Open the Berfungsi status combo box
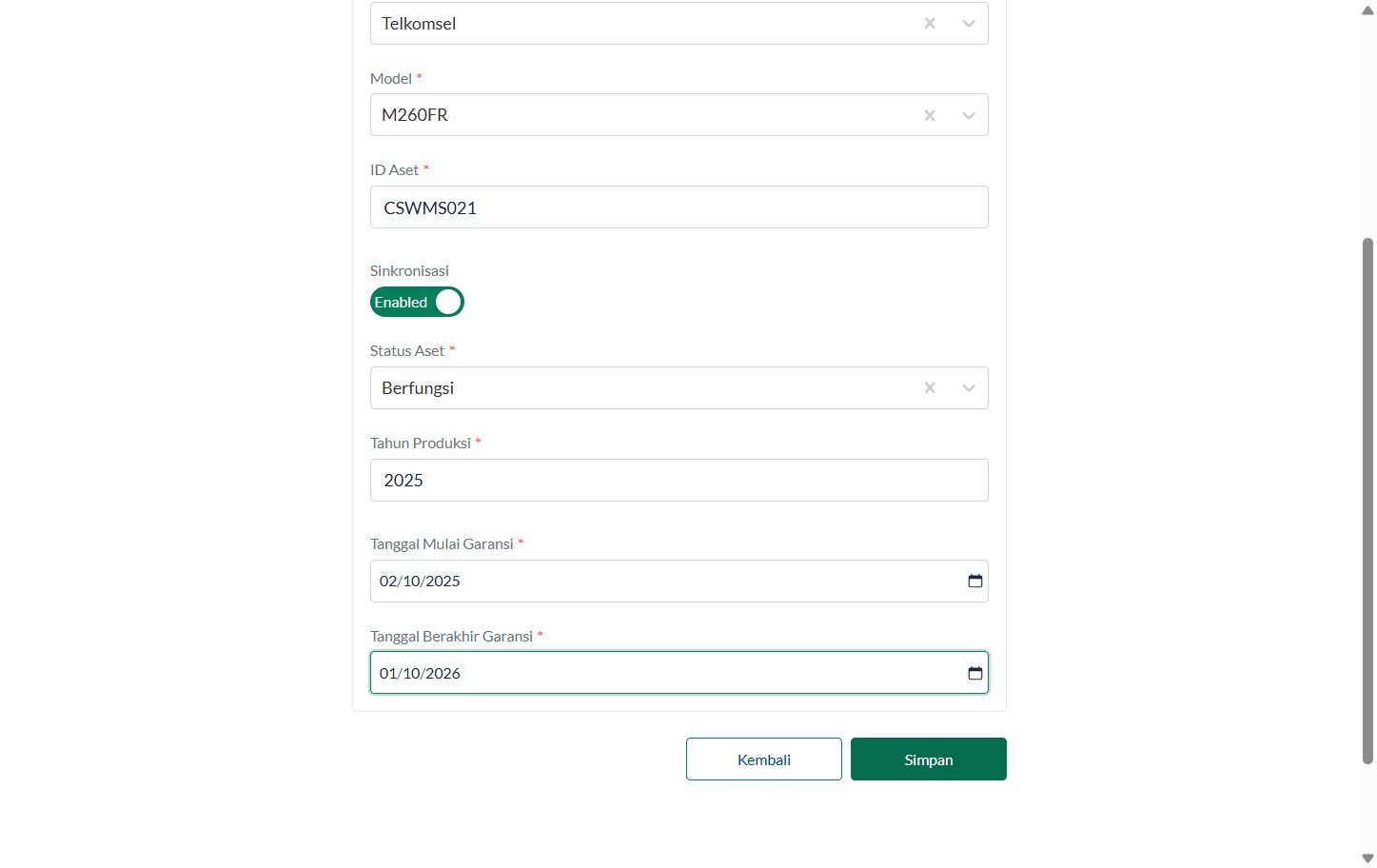 click(x=679, y=388)
